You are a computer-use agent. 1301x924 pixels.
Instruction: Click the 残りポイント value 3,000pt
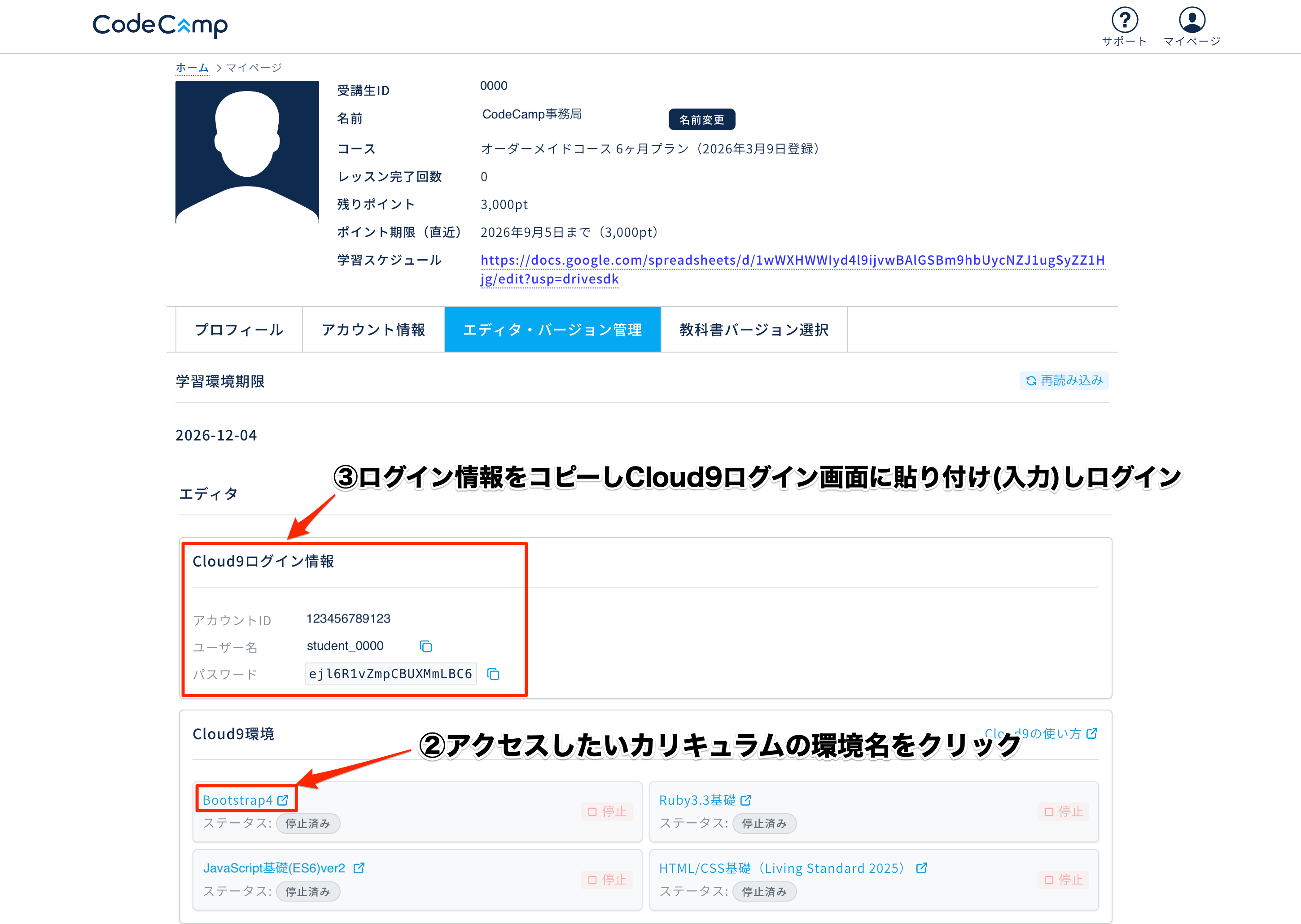pos(504,204)
